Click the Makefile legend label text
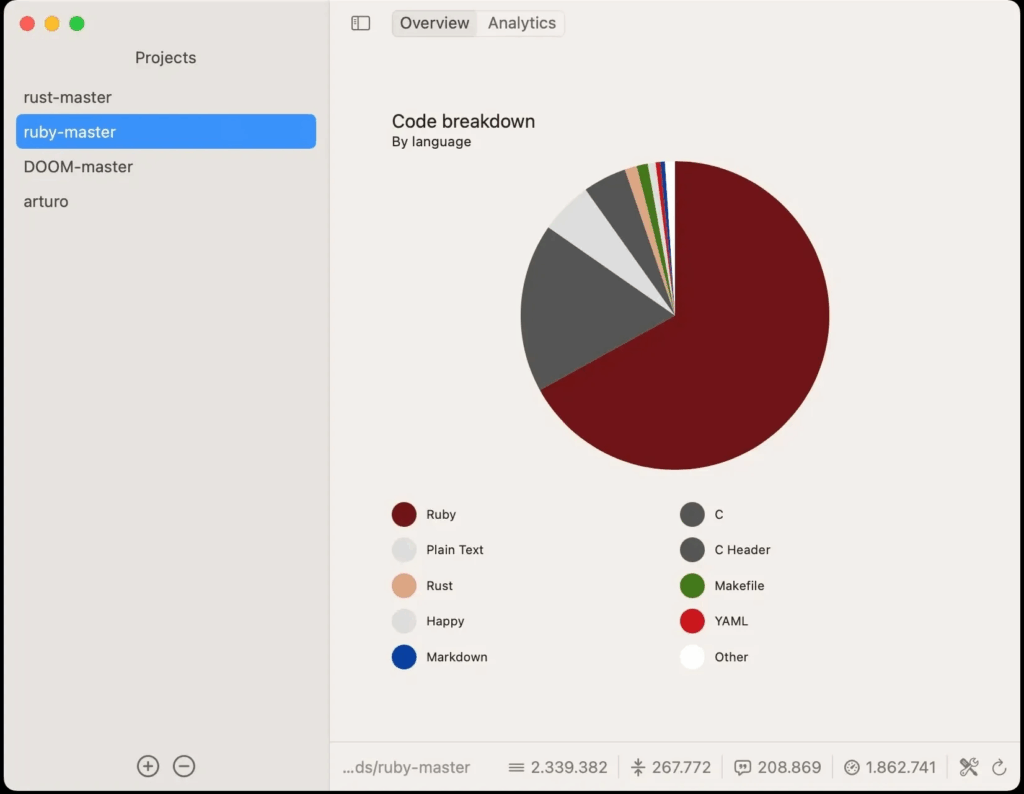The image size is (1024, 794). [739, 586]
